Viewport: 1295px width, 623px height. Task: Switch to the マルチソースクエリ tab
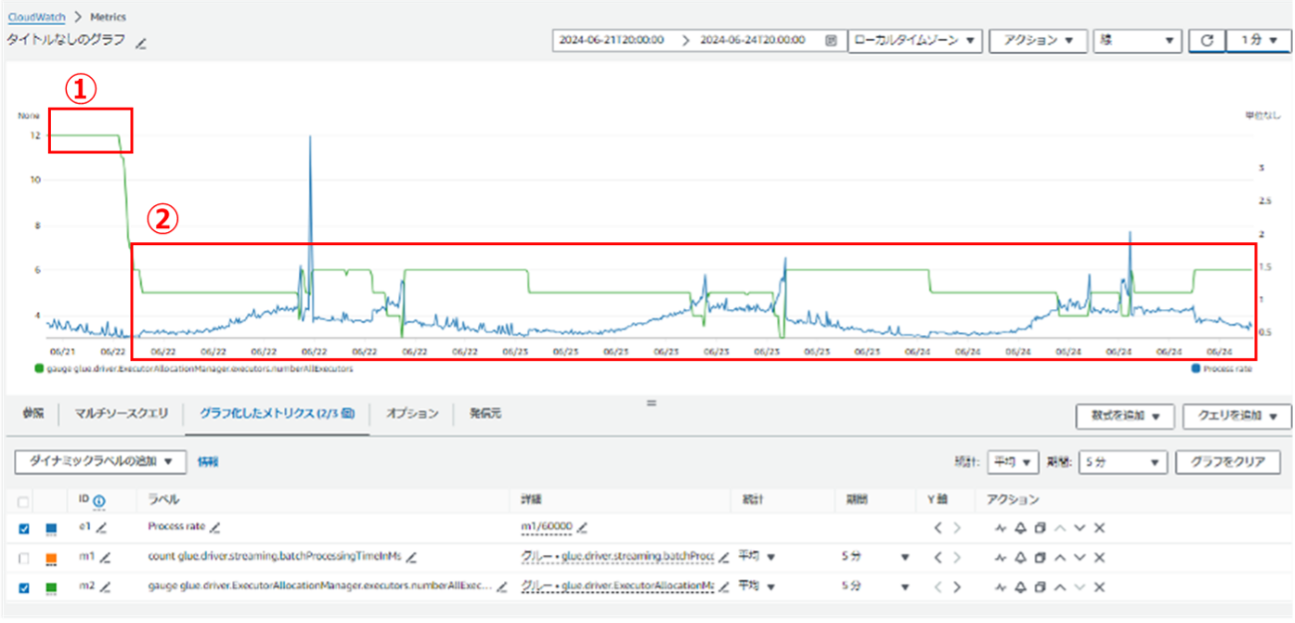(x=121, y=414)
